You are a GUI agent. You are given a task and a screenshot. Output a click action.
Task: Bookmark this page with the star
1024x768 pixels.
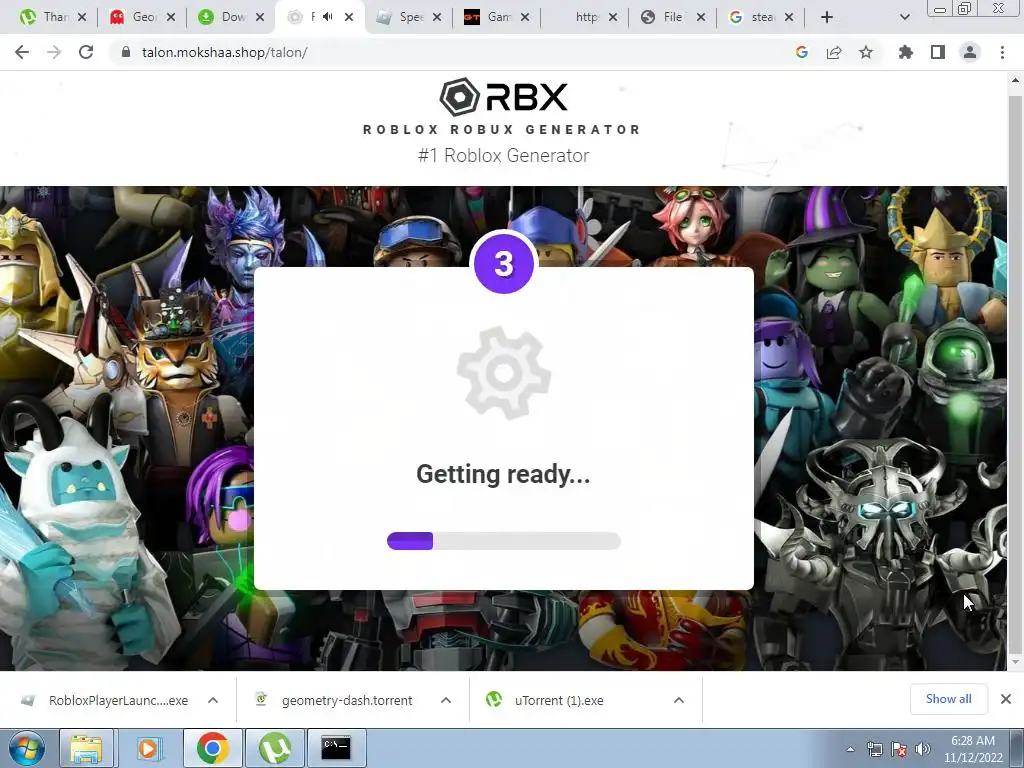coord(866,52)
